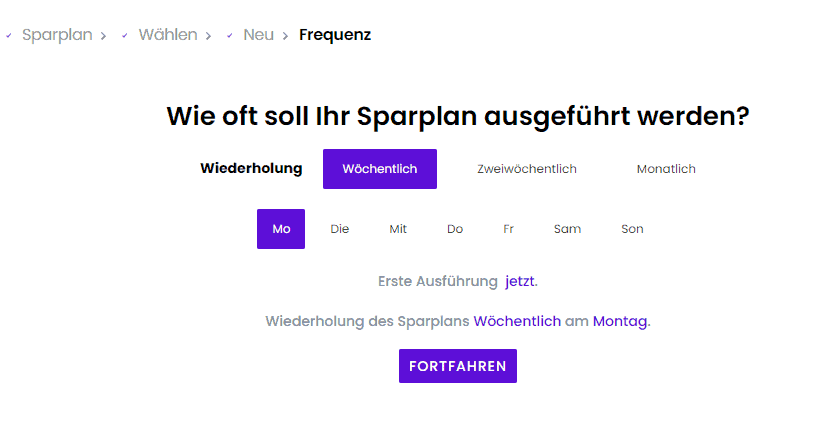Select Mo as execution day
Screen dimensions: 815x431
[x=281, y=229]
